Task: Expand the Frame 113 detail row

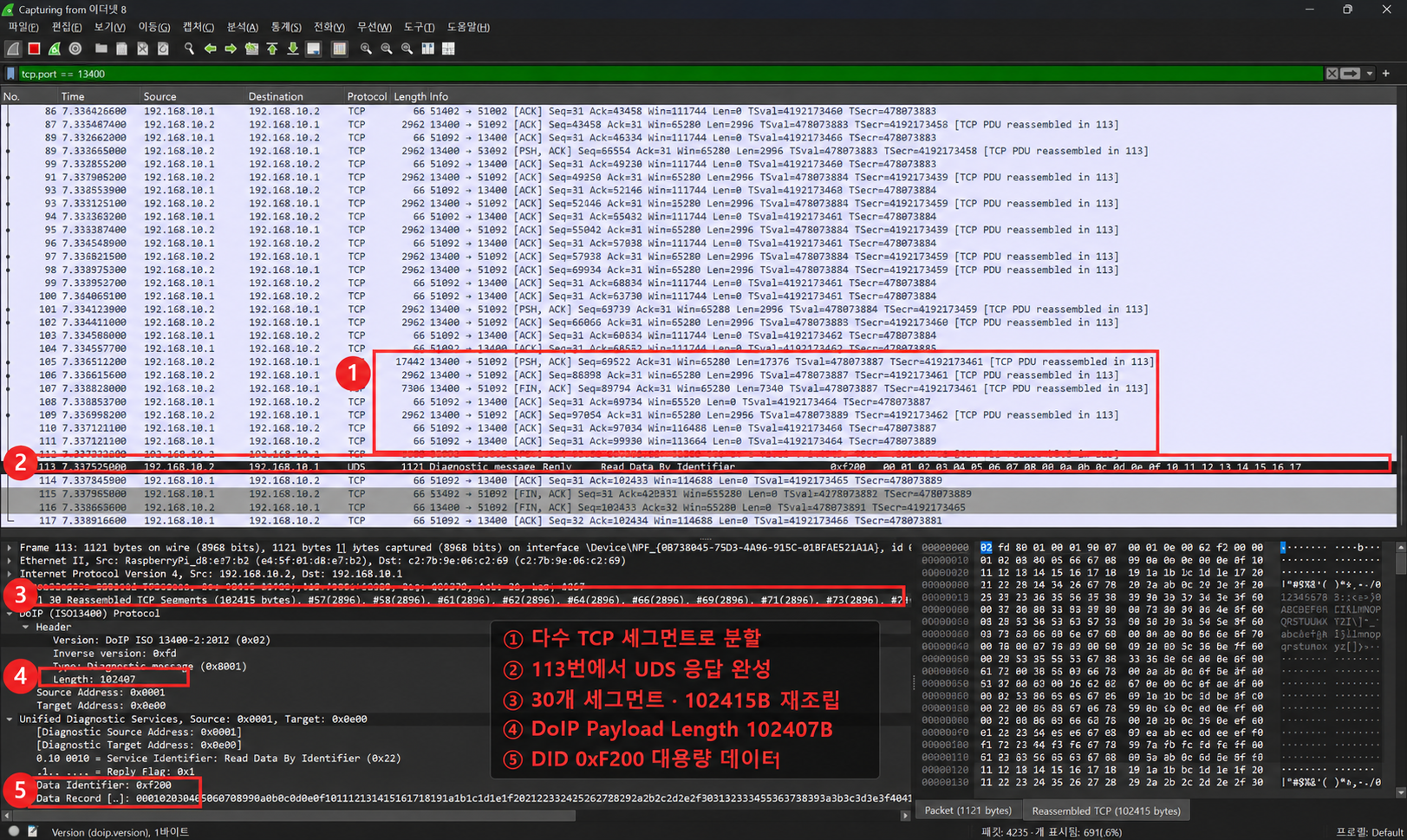Action: 10,548
